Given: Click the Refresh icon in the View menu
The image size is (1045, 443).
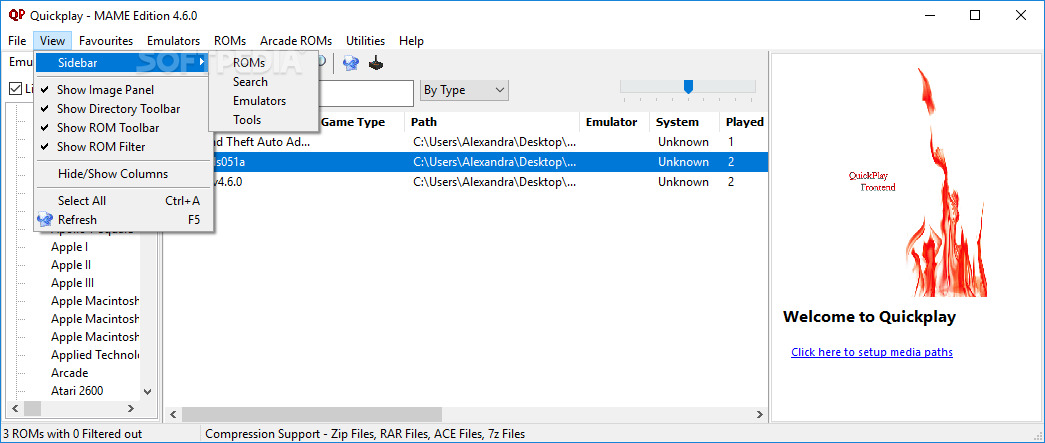Looking at the screenshot, I should [45, 219].
